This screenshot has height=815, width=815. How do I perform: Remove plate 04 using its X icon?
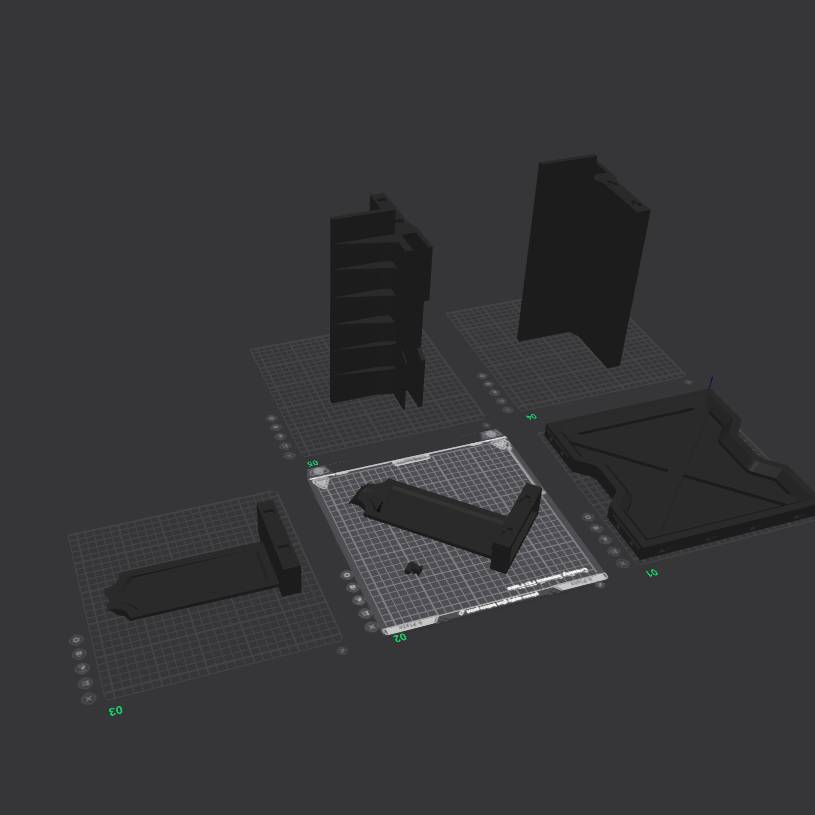[x=507, y=410]
